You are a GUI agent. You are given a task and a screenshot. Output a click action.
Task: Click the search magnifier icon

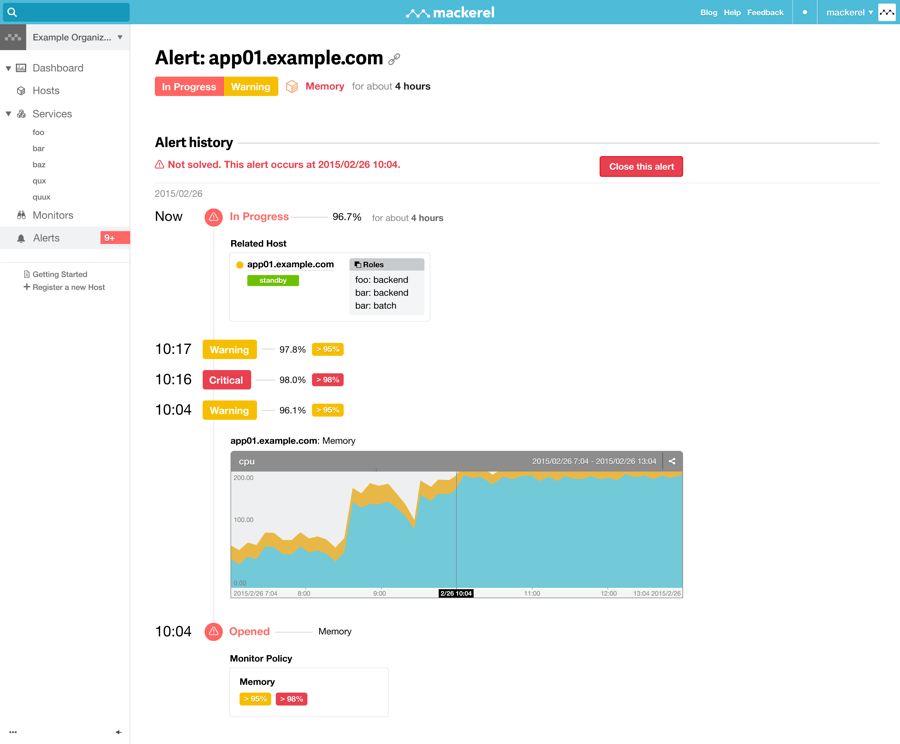click(x=13, y=12)
